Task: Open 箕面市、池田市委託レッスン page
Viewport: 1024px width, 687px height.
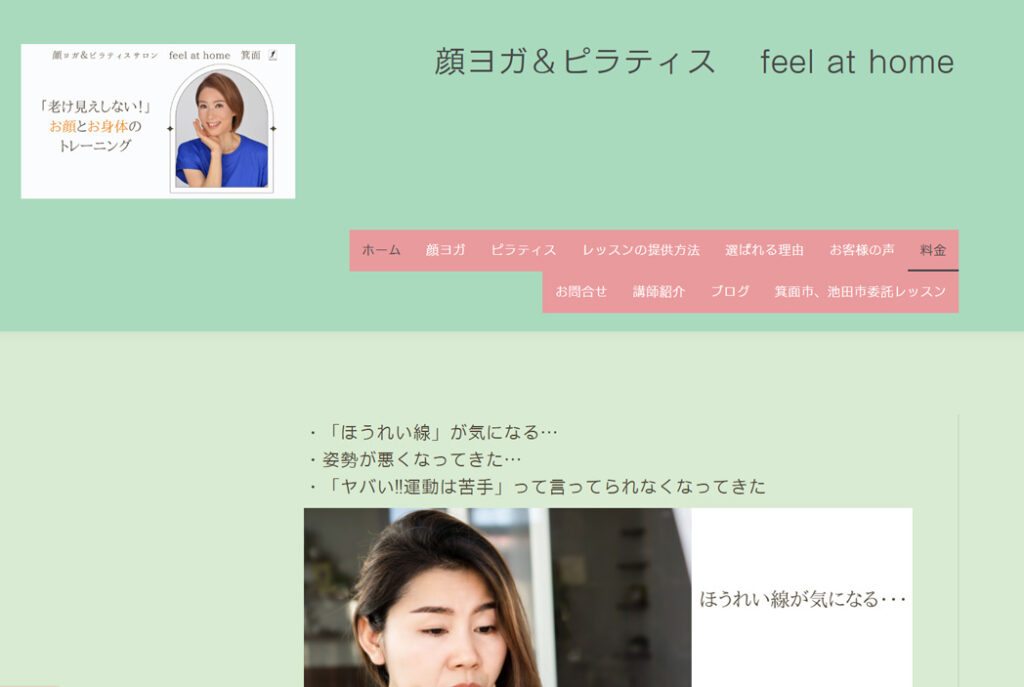Action: pos(860,292)
